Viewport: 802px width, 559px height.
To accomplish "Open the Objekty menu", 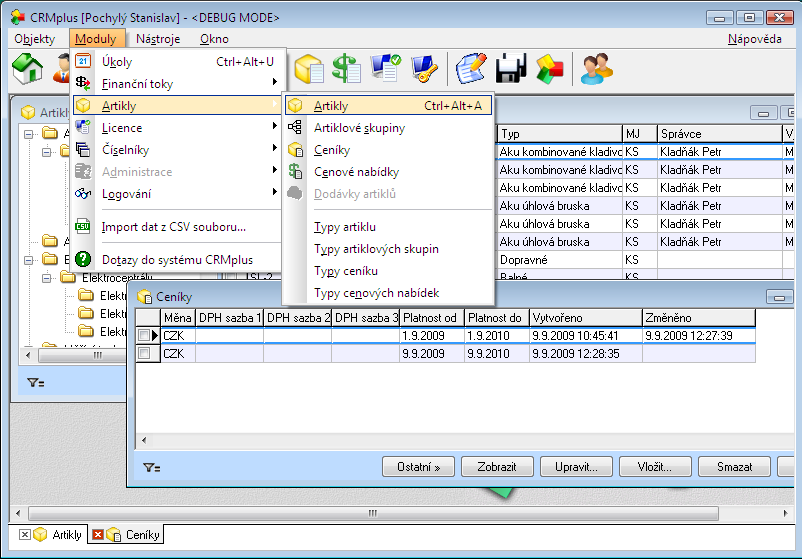I will [x=35, y=39].
